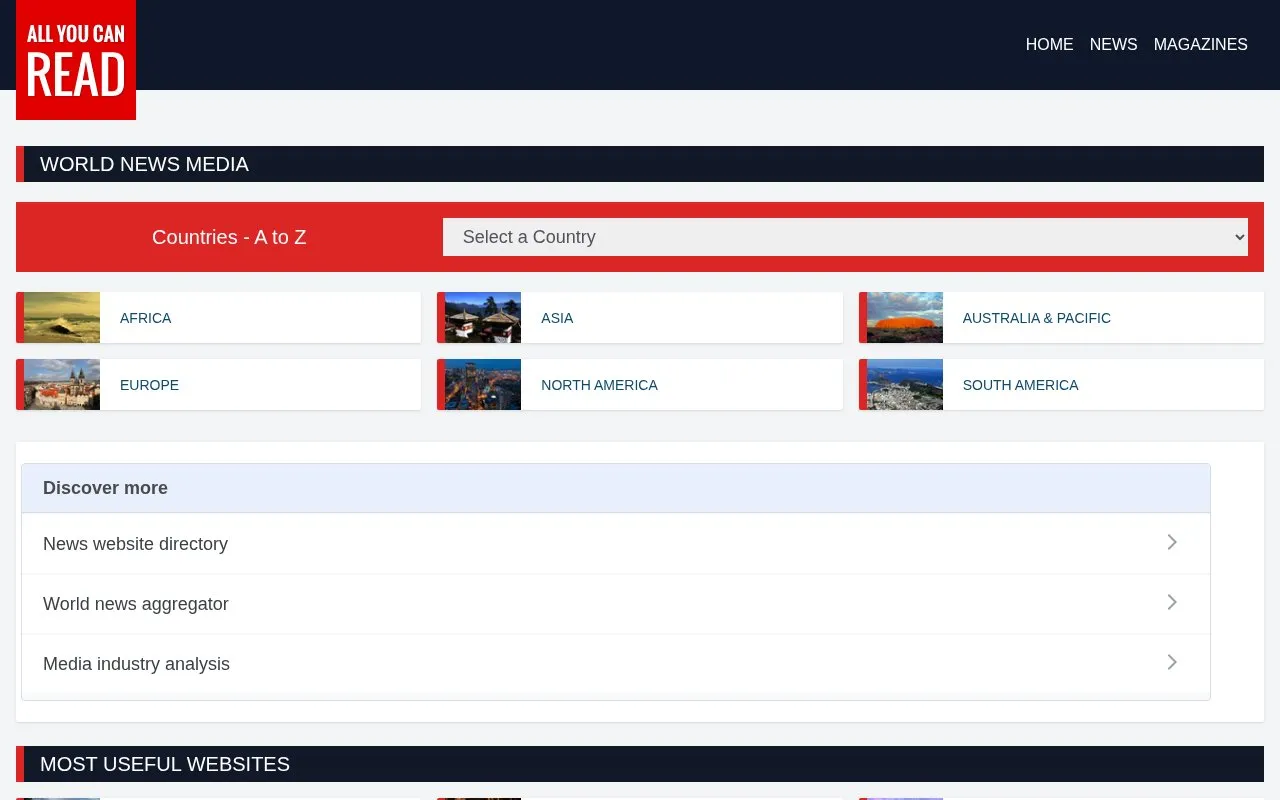Click chevron beside Media industry analysis
This screenshot has width=1280, height=800.
point(1172,662)
